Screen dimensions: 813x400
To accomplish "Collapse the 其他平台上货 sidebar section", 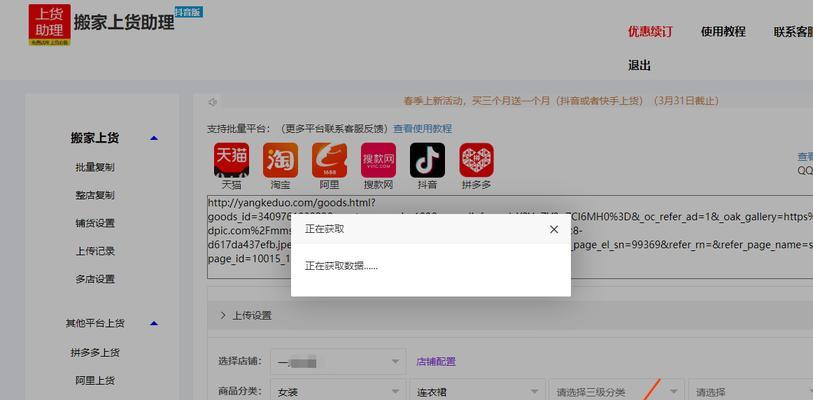I will point(153,324).
